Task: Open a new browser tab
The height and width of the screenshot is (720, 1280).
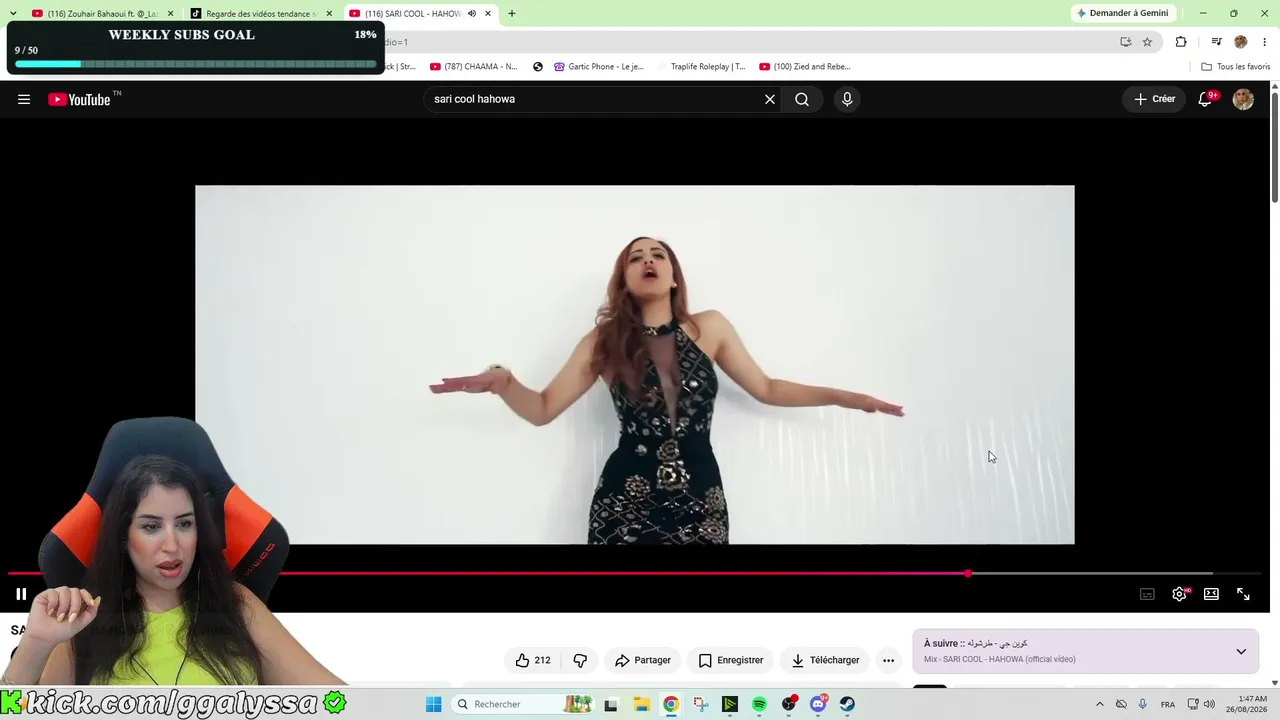Action: (512, 14)
